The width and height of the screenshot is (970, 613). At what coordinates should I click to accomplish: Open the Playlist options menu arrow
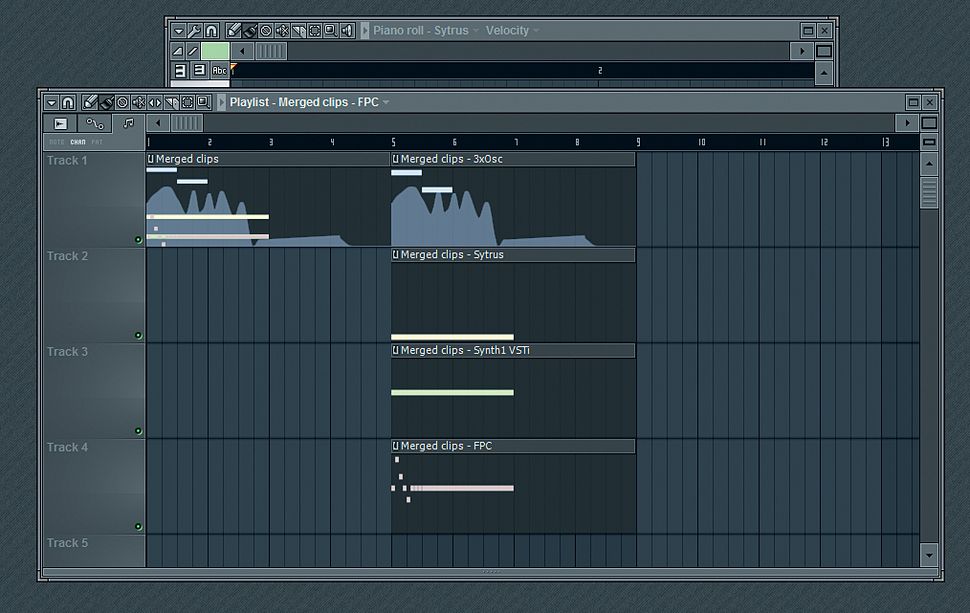(51, 102)
